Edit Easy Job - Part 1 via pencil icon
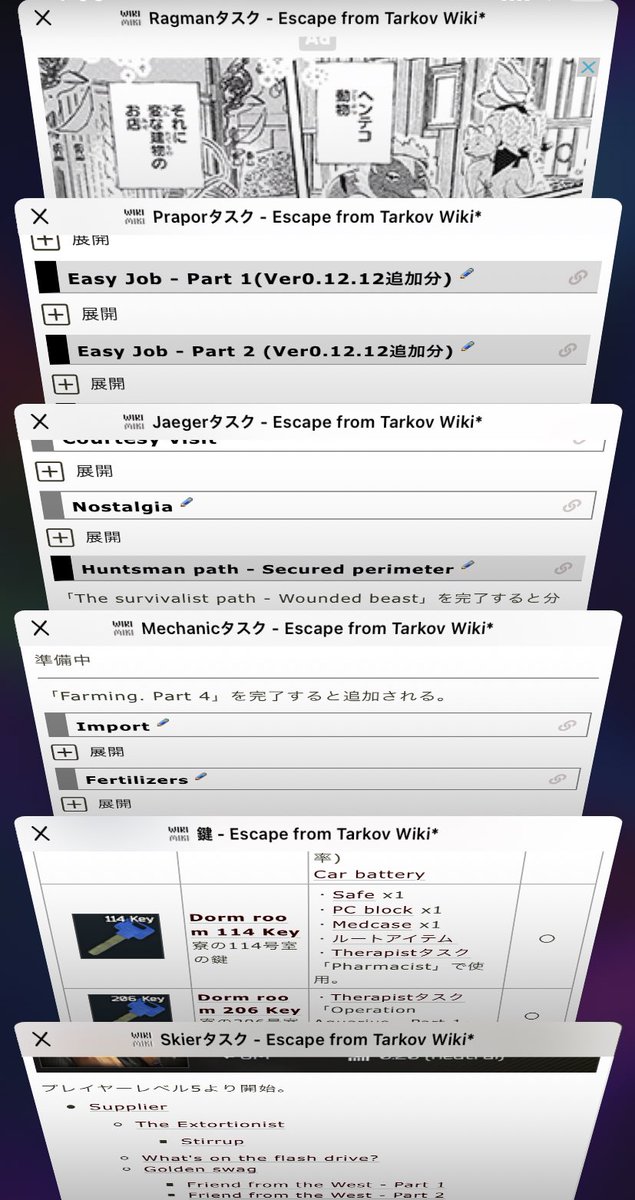The width and height of the screenshot is (635, 1200). pos(467,274)
